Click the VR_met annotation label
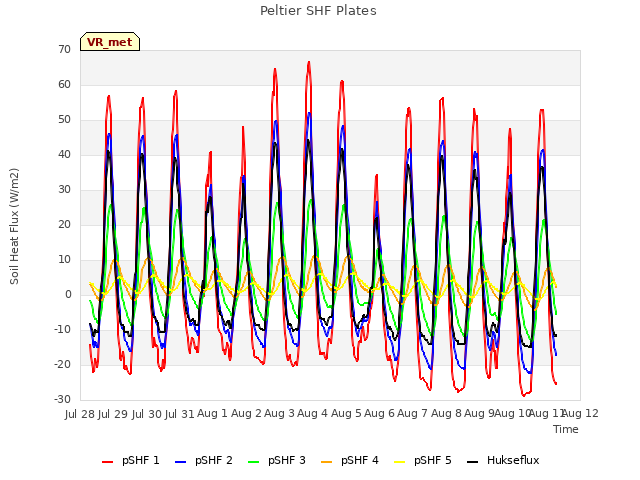 click(x=110, y=42)
